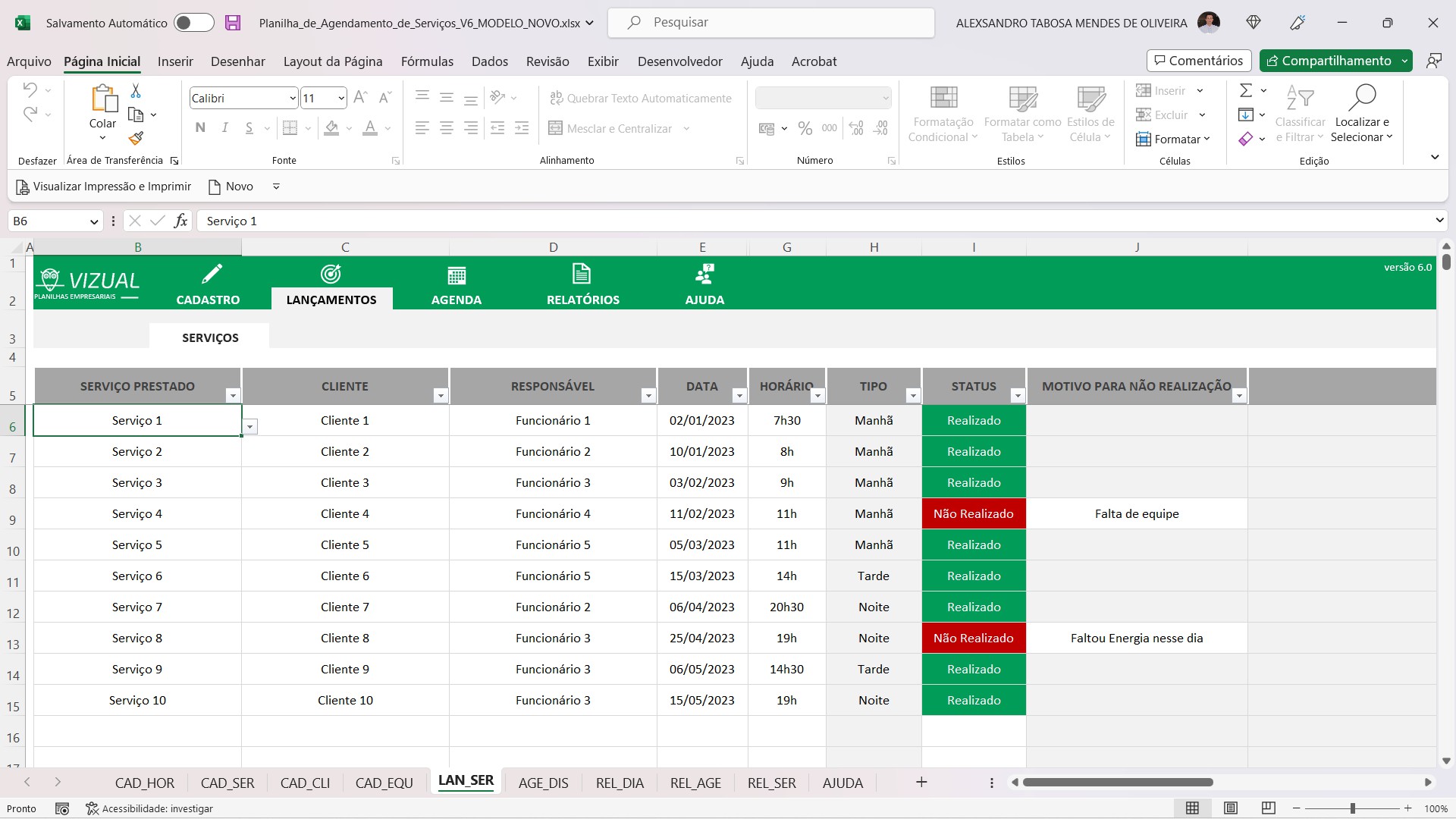Adjust the zoom slider at bottom right
This screenshot has width=1456, height=819.
(x=1354, y=808)
